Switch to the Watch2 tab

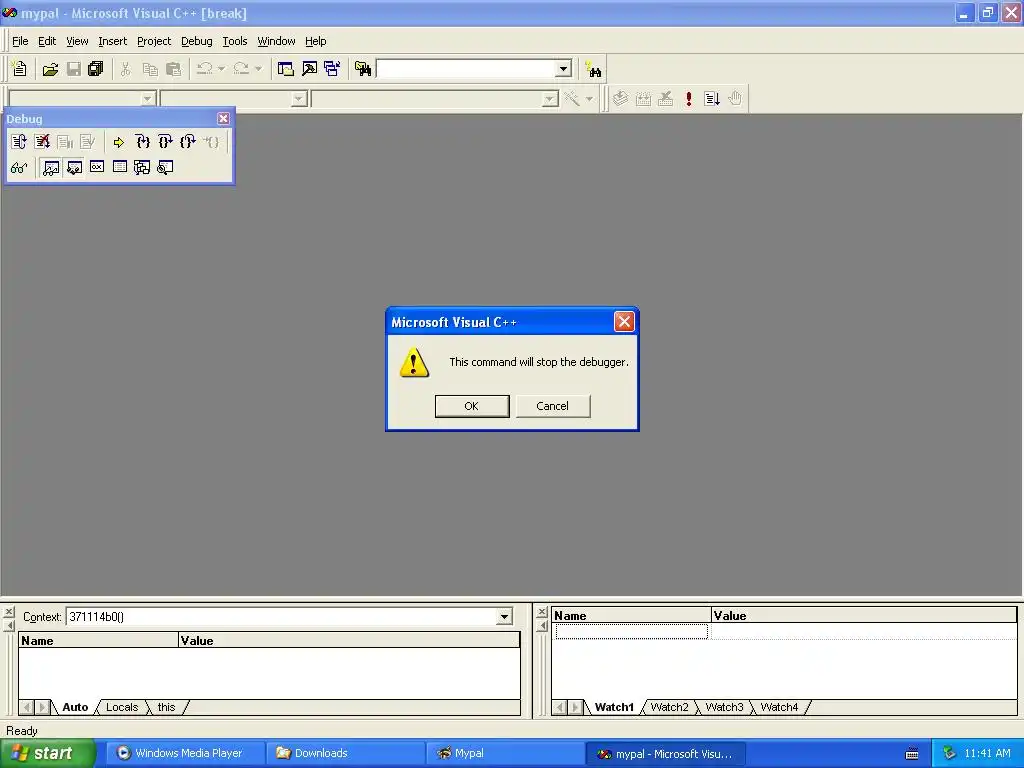[x=669, y=707]
